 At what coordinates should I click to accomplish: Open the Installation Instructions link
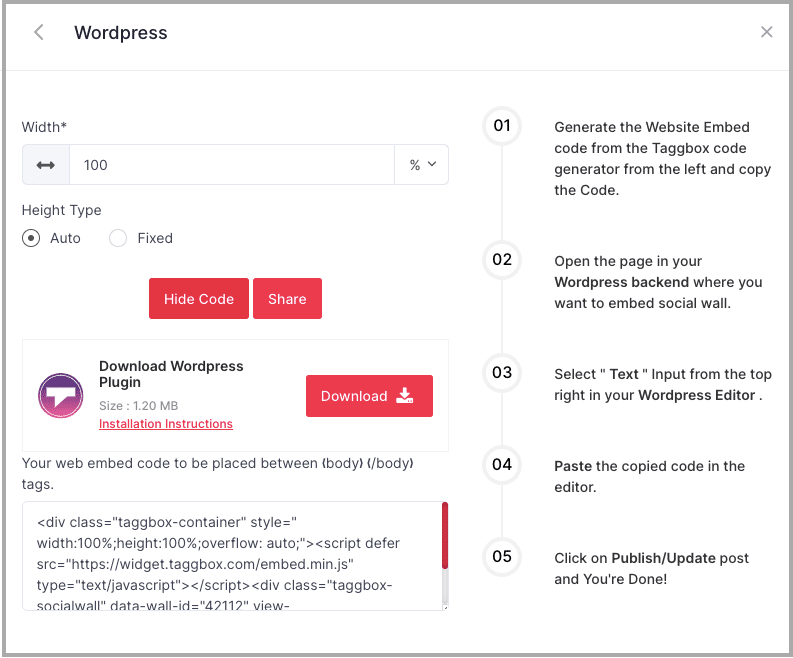166,424
